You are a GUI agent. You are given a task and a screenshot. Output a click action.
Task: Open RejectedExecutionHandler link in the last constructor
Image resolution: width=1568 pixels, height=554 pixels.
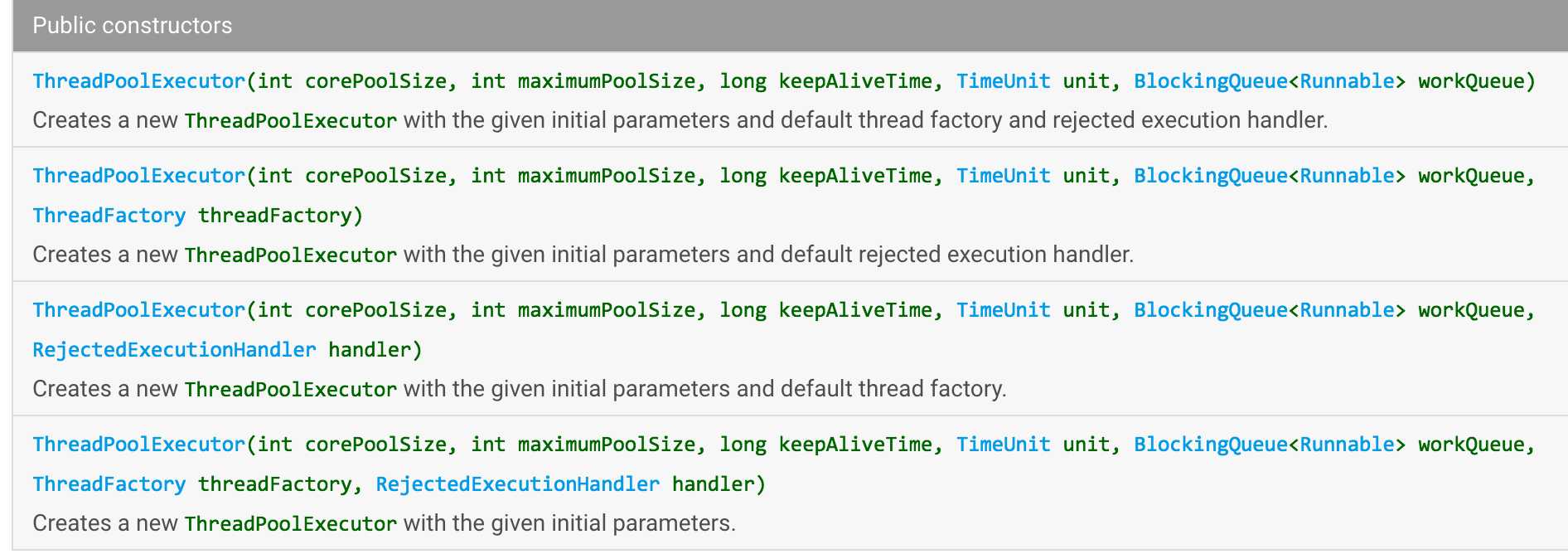517,484
